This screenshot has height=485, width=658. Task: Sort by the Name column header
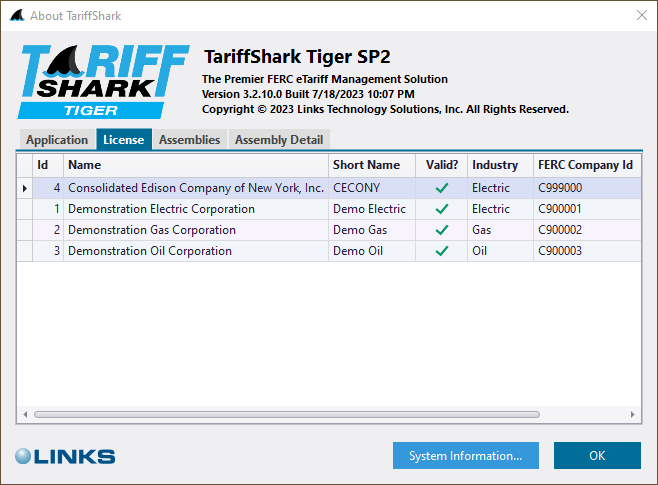pos(196,165)
